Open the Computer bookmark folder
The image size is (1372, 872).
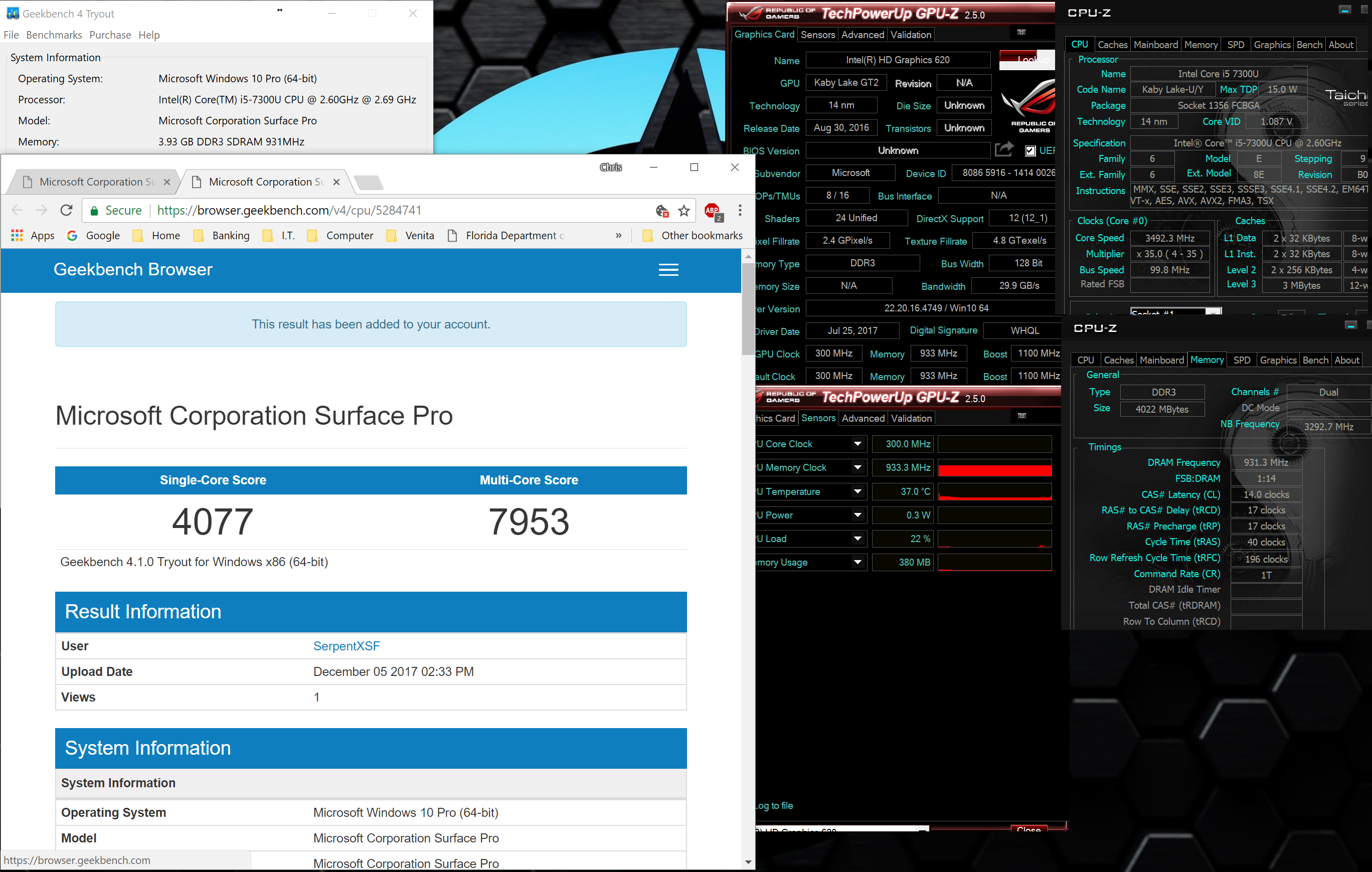340,235
